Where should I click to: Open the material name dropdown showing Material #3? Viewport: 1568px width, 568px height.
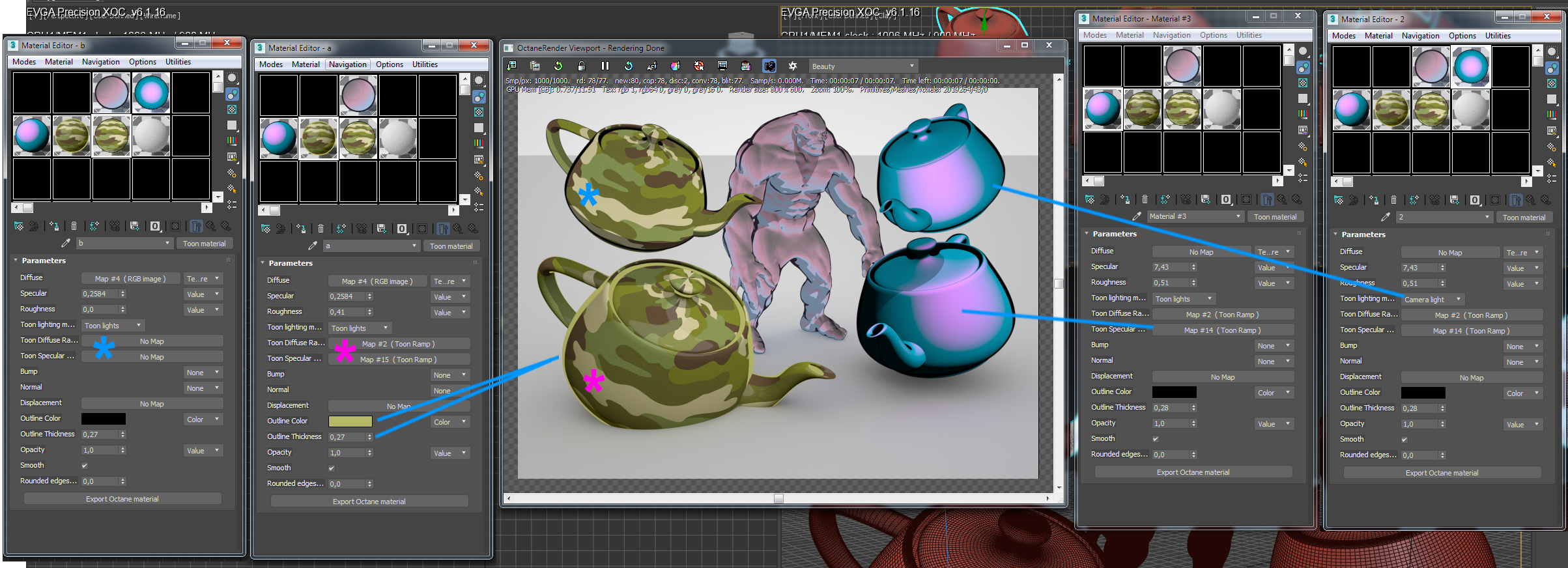pyautogui.click(x=1195, y=216)
